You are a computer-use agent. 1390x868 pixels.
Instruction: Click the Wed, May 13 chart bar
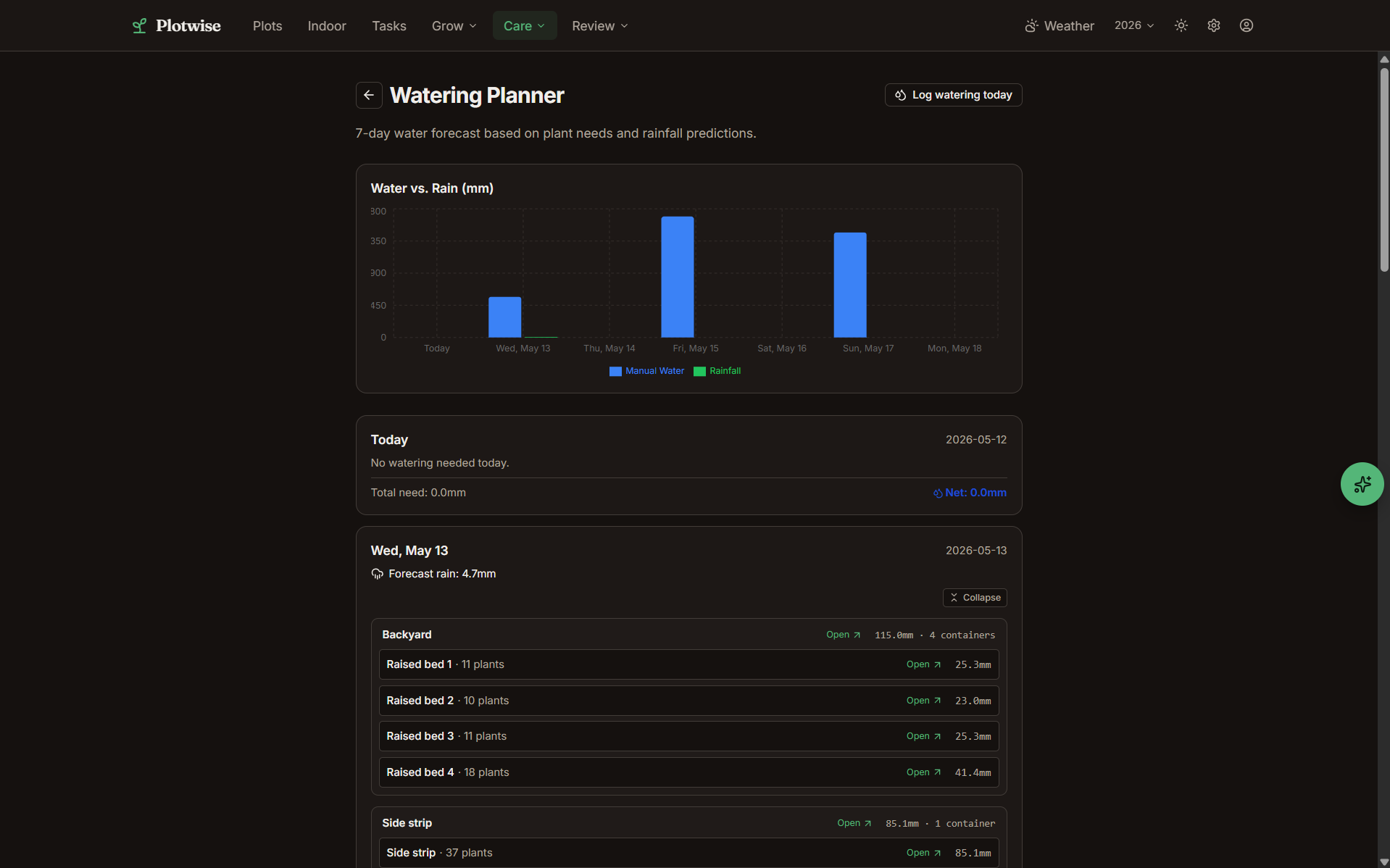[x=504, y=317]
